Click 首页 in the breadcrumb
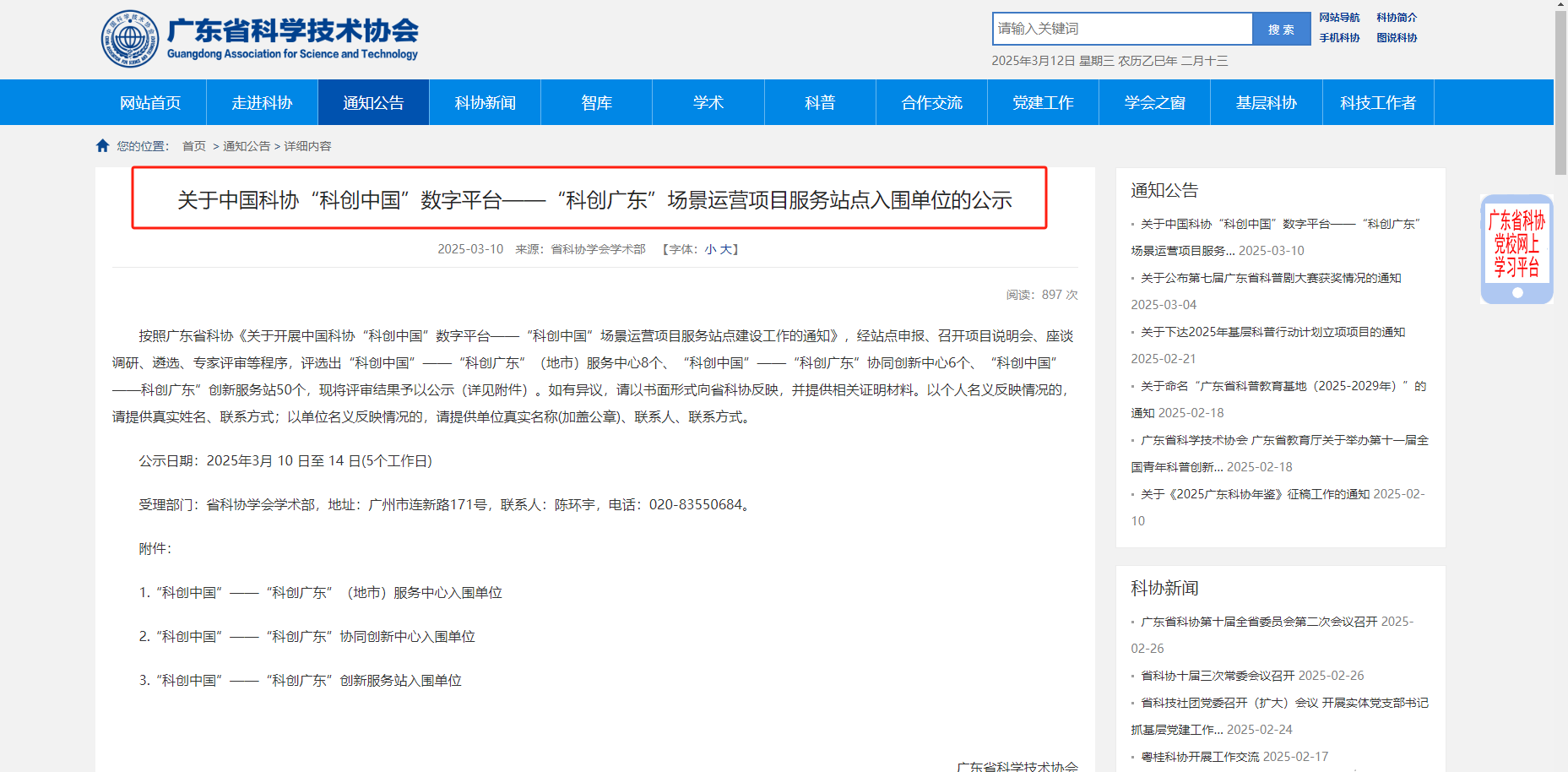The width and height of the screenshot is (1568, 772). click(194, 146)
